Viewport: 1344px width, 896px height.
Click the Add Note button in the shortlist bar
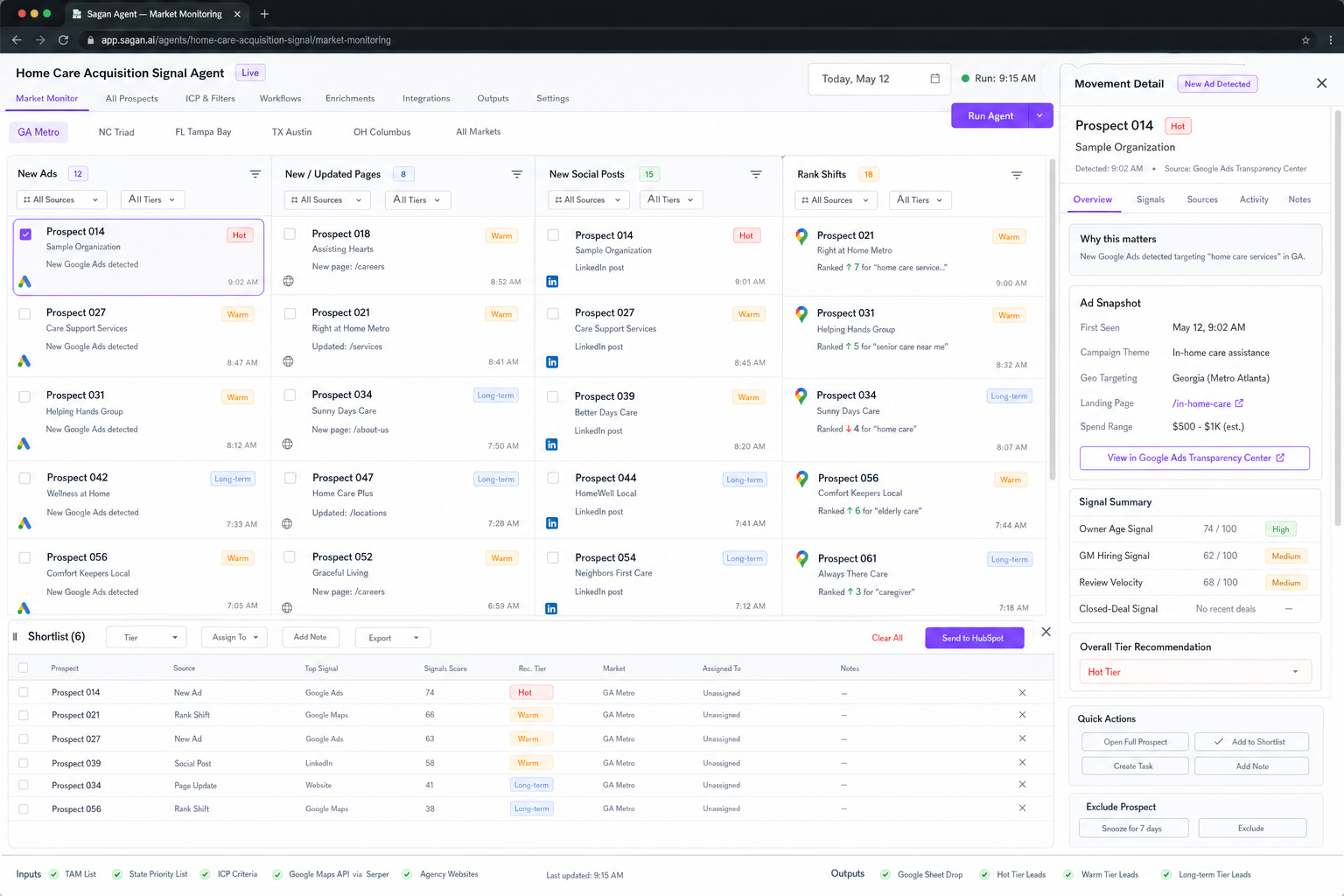(x=310, y=637)
